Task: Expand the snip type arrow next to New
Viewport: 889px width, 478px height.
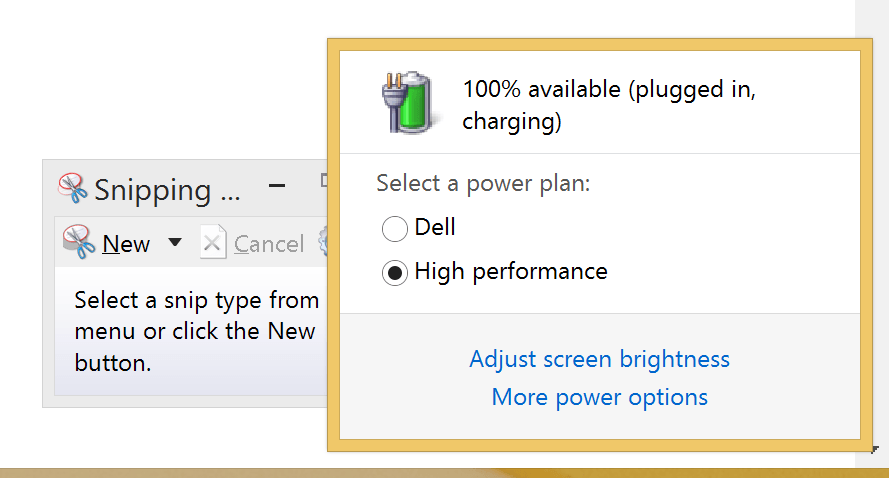Action: [x=175, y=242]
